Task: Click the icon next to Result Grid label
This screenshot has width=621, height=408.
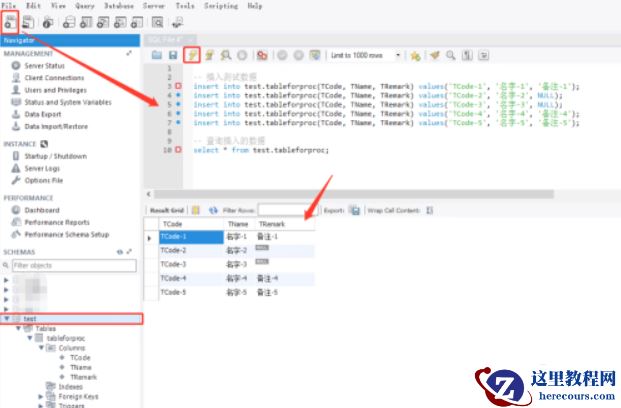Action: 196,210
